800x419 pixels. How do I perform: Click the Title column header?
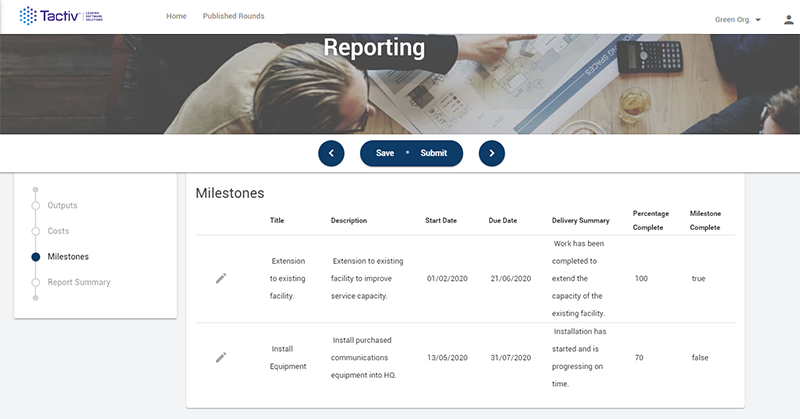[x=277, y=220]
